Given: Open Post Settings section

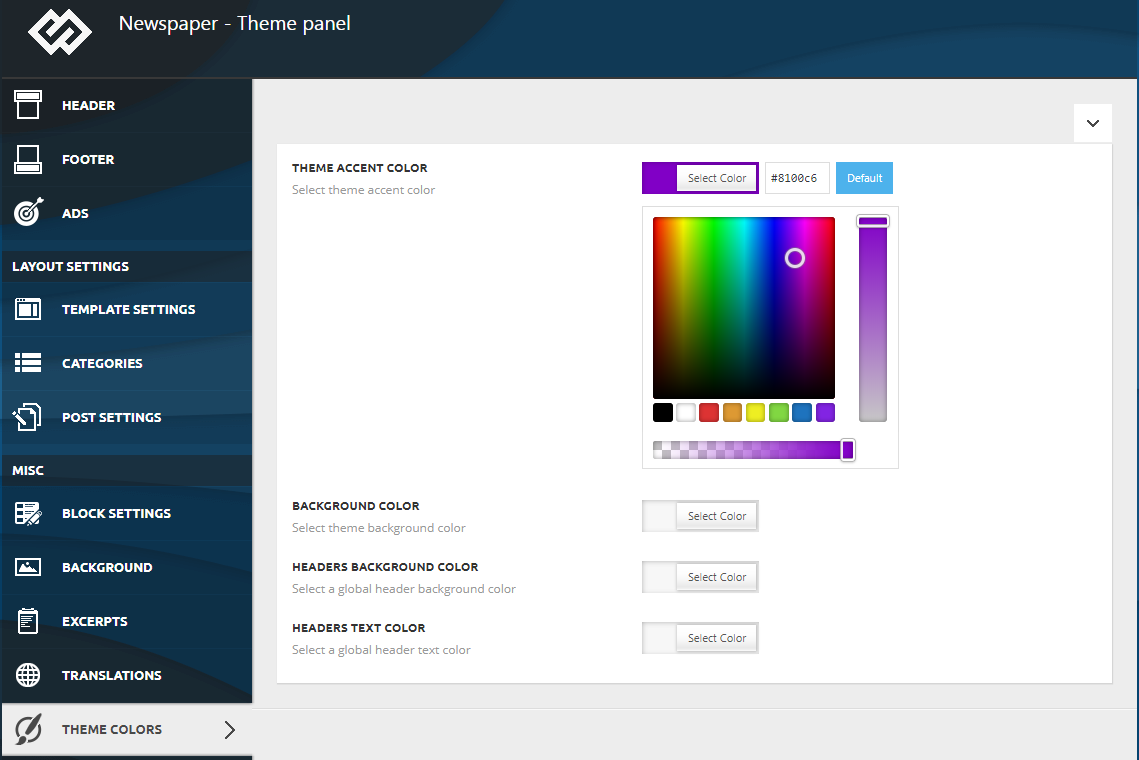Looking at the screenshot, I should pos(126,417).
